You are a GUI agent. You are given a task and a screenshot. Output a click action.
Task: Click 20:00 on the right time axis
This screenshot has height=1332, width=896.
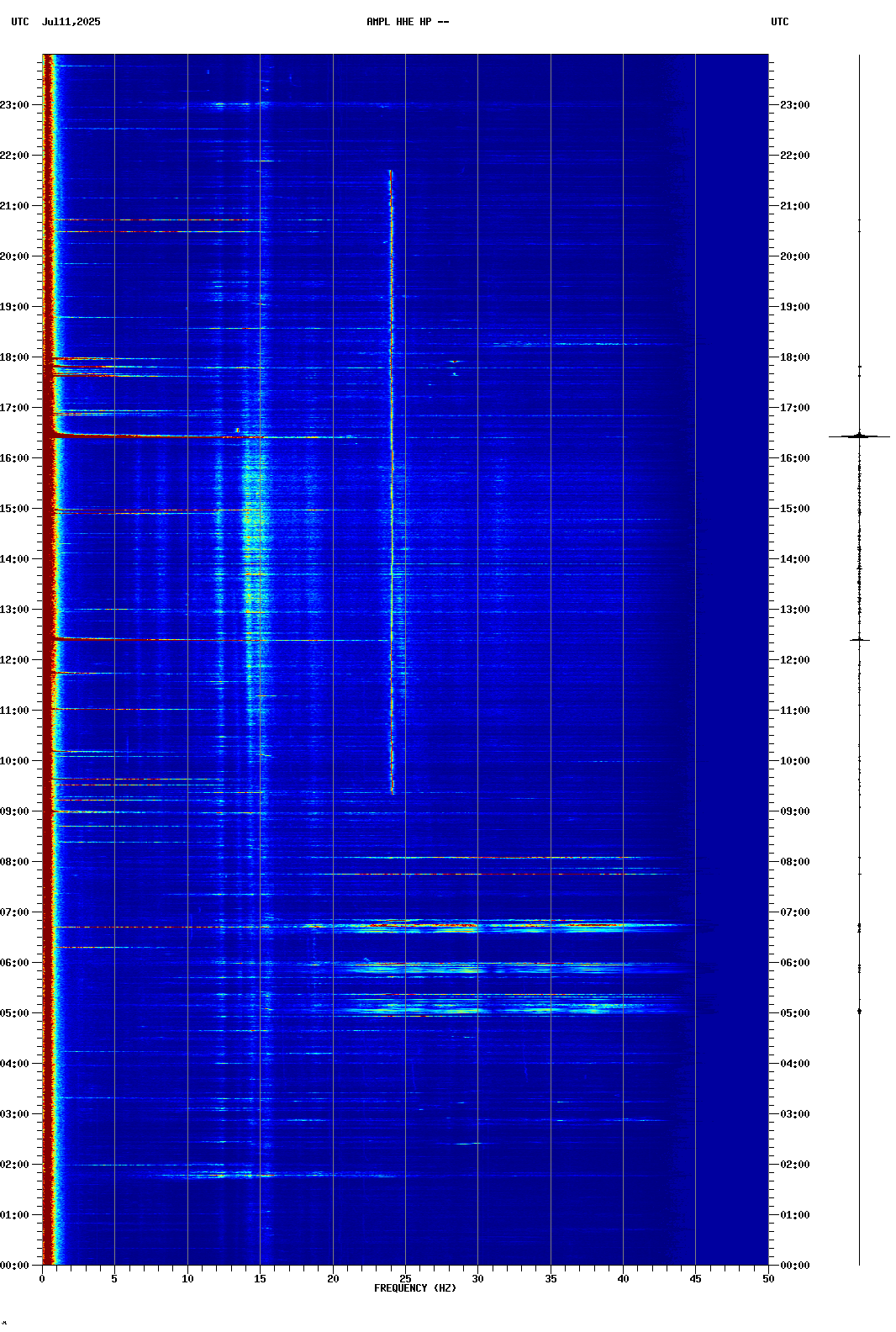click(x=795, y=256)
